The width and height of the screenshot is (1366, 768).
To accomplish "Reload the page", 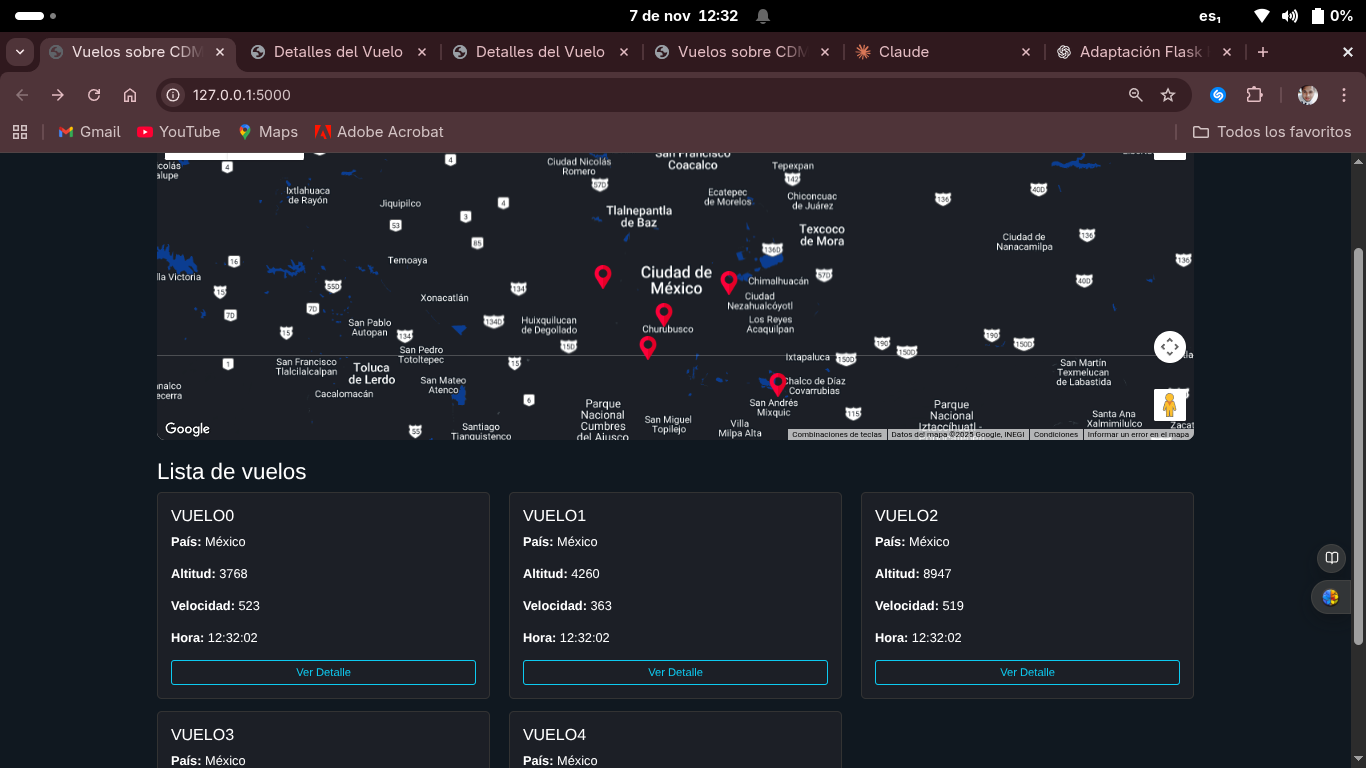I will [94, 95].
